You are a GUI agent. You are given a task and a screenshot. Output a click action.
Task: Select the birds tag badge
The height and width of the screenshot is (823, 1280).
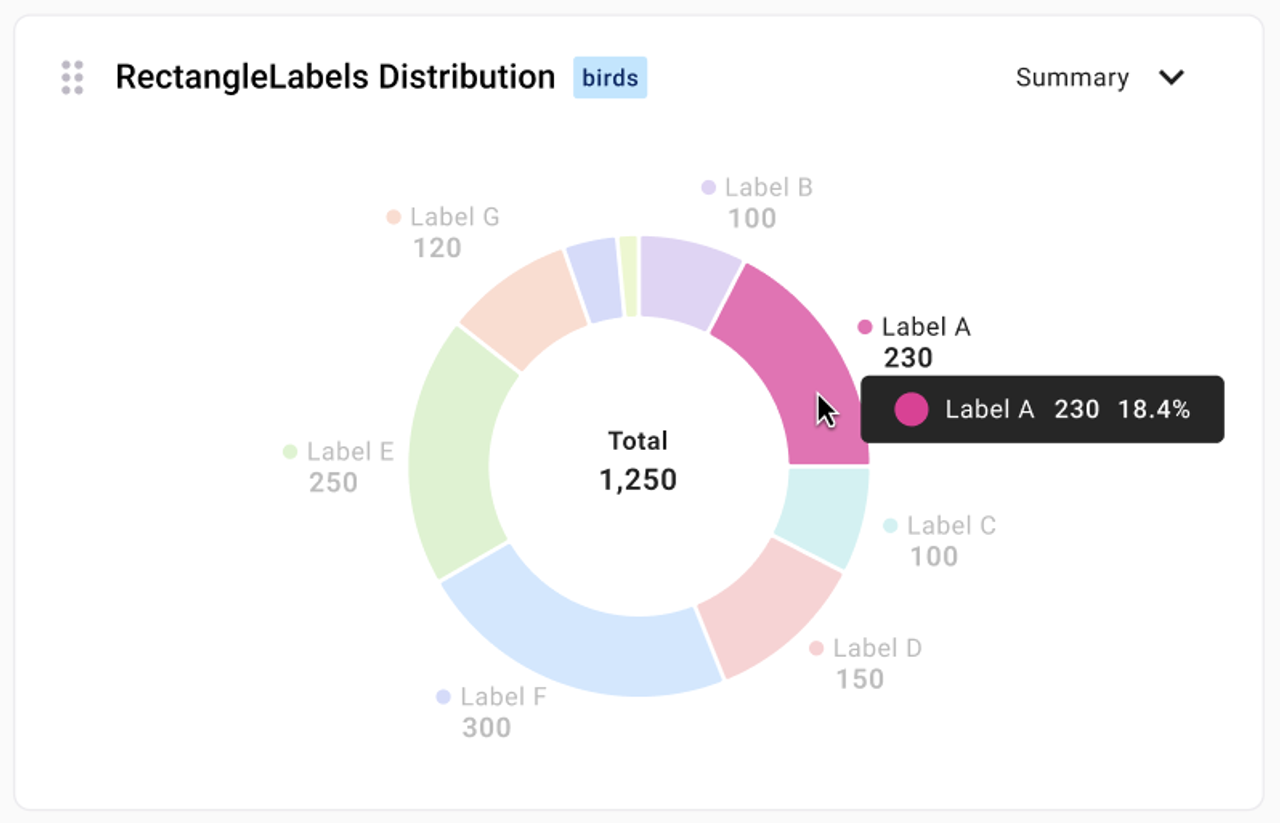pyautogui.click(x=610, y=77)
